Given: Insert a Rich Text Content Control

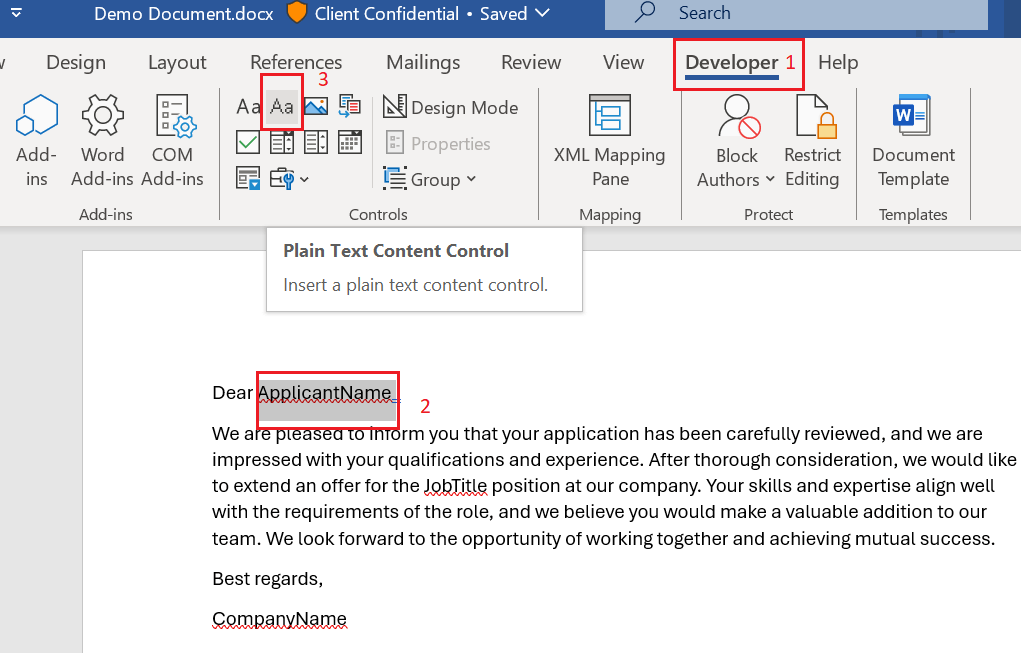Looking at the screenshot, I should coord(248,107).
